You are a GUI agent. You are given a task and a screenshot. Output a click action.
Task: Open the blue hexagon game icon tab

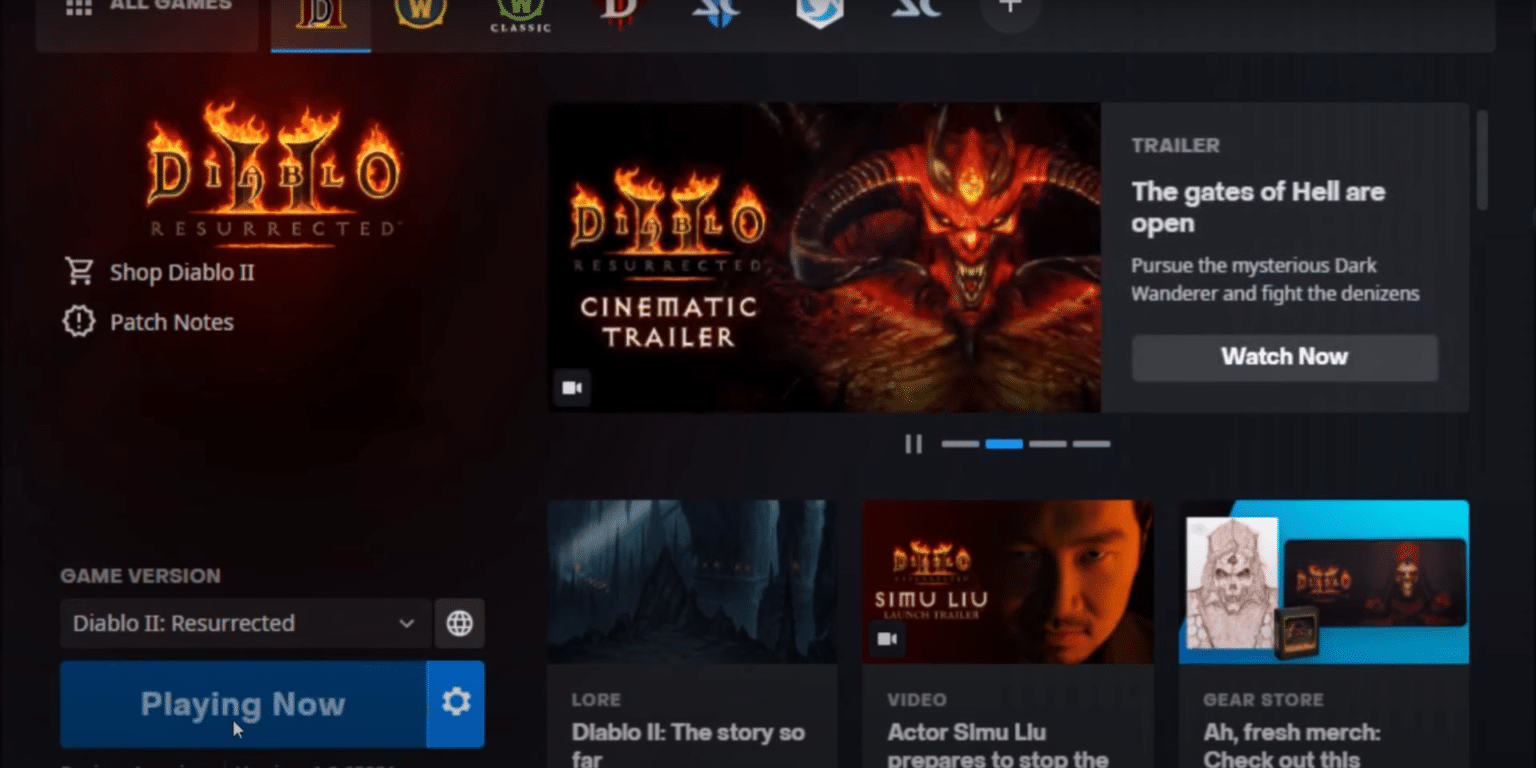pyautogui.click(x=819, y=13)
